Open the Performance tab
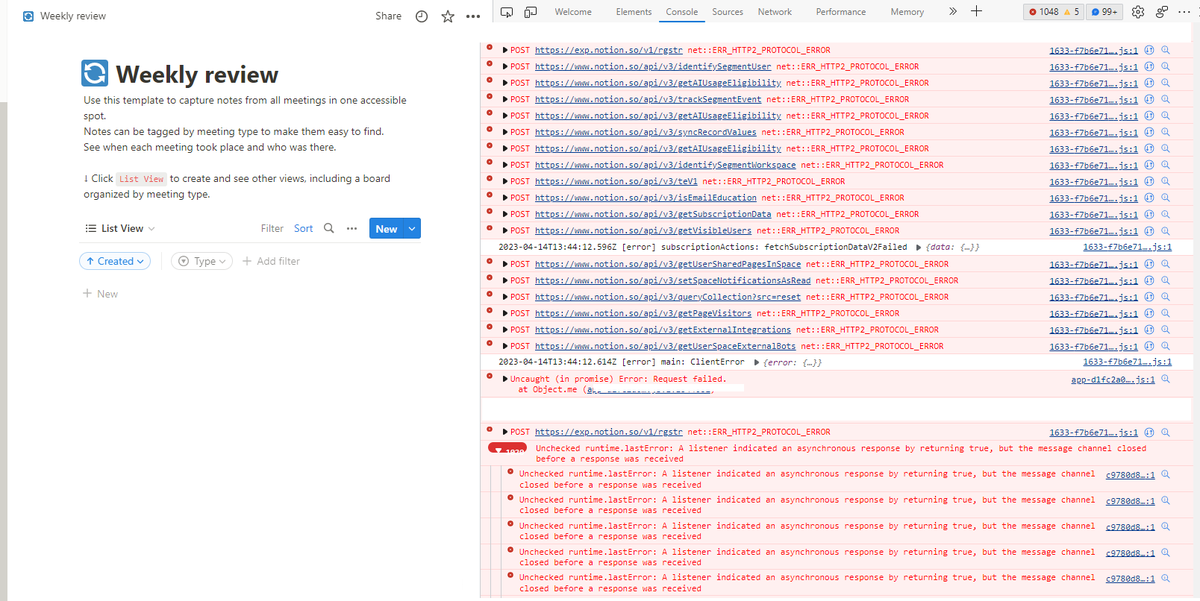 (841, 12)
